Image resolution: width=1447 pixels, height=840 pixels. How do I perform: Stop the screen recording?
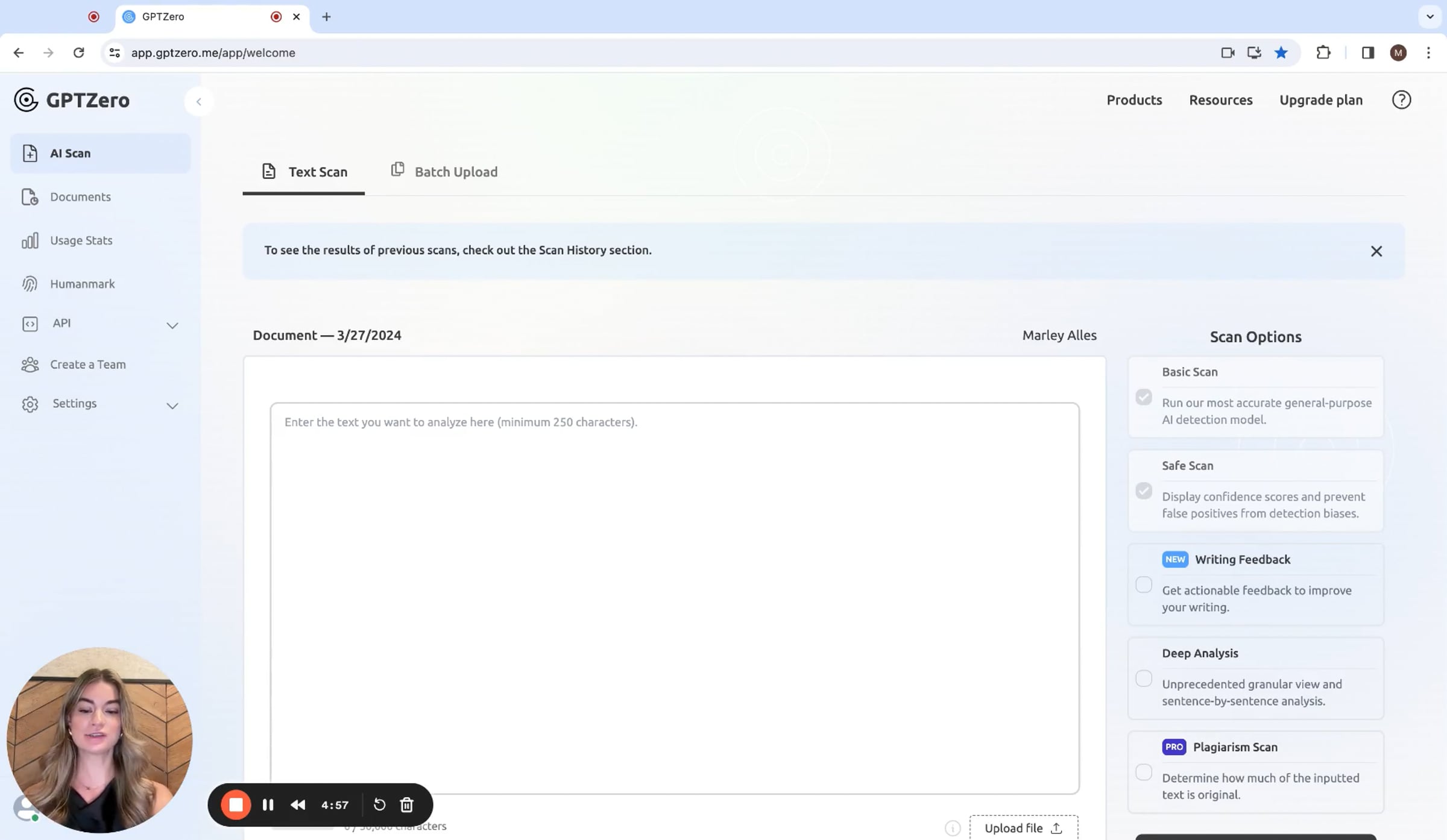tap(236, 805)
